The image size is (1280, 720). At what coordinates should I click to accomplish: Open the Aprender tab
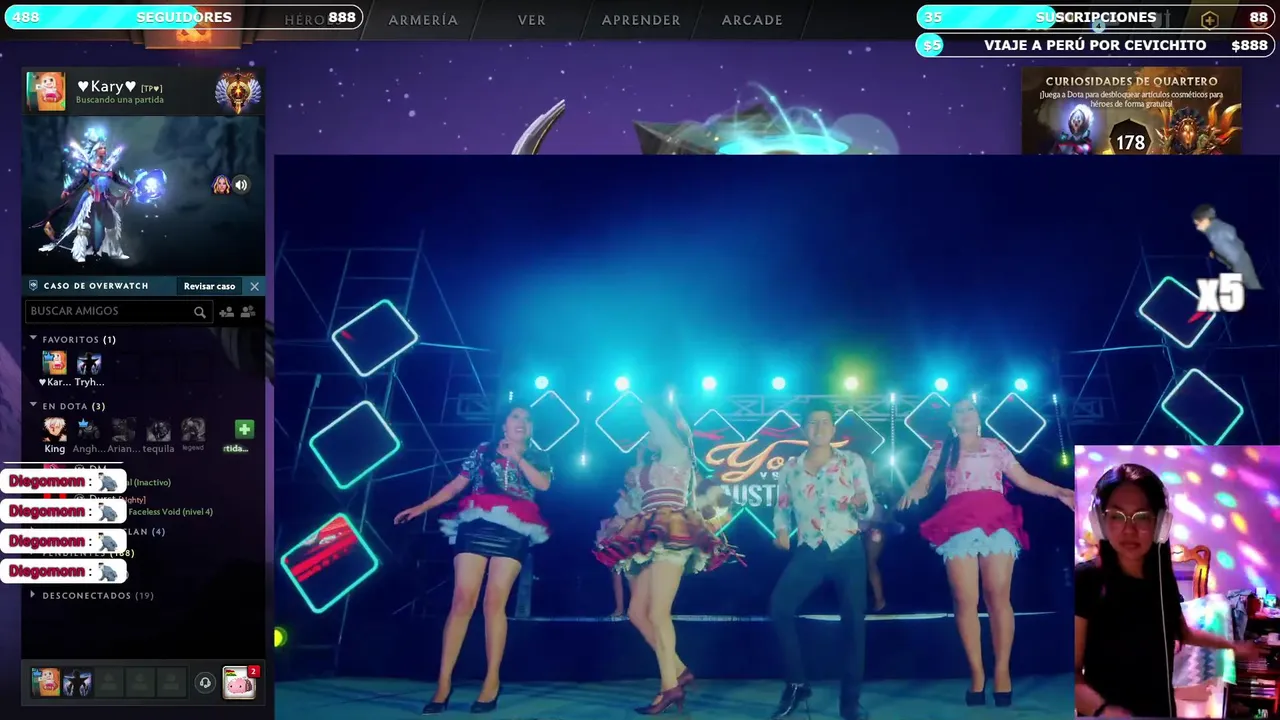pos(641,19)
